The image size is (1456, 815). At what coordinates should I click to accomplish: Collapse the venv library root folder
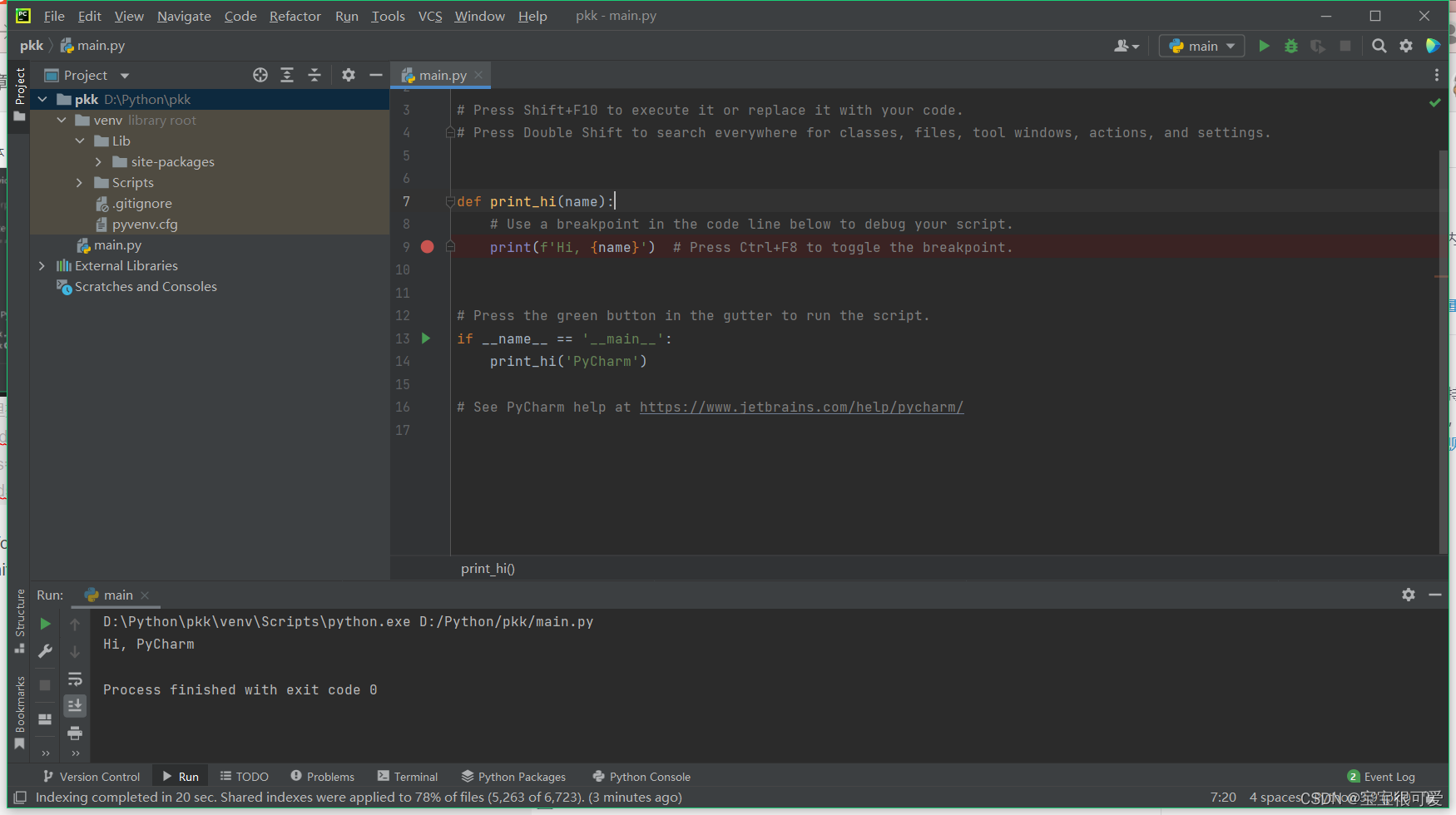click(x=60, y=120)
